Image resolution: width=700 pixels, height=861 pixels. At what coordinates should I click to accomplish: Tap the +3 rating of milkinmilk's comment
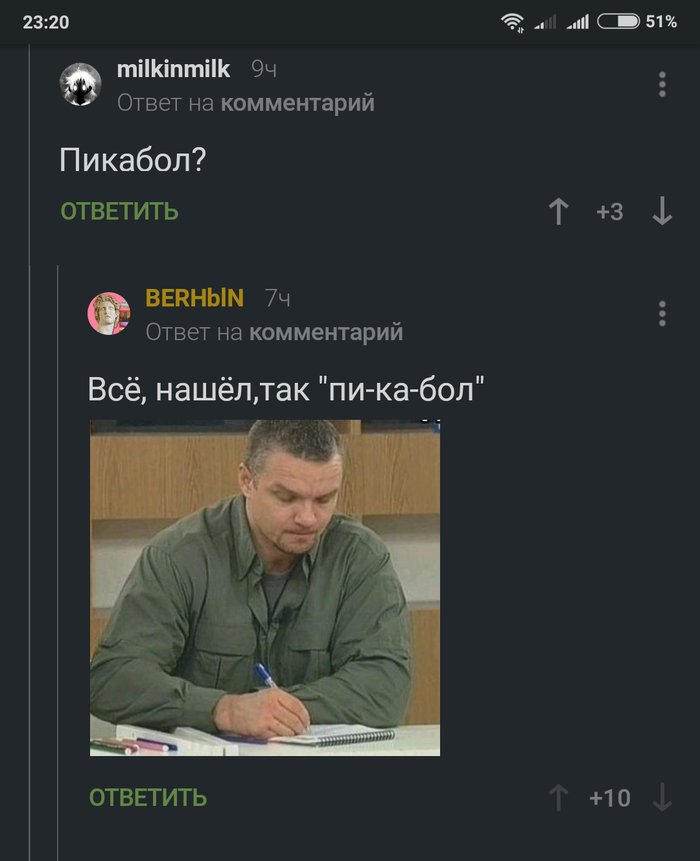click(x=609, y=212)
